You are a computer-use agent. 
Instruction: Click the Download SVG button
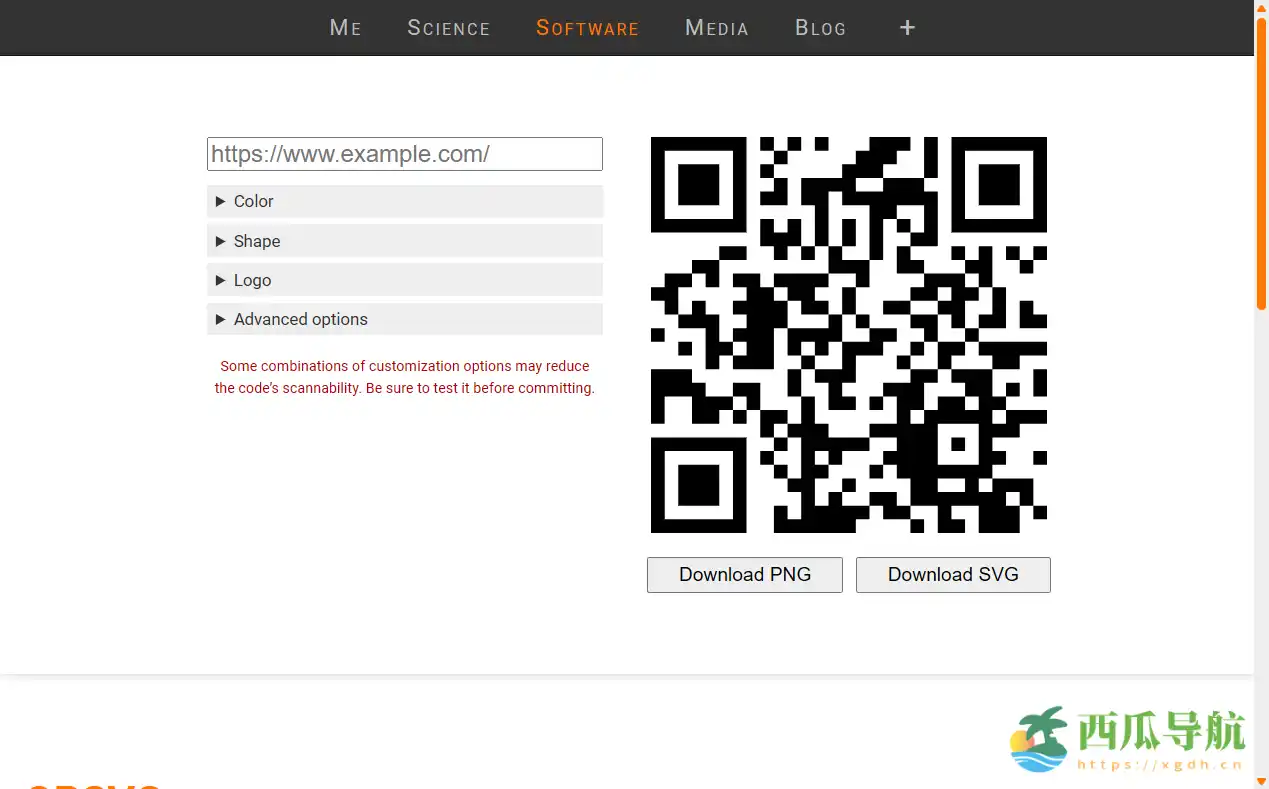(x=952, y=574)
